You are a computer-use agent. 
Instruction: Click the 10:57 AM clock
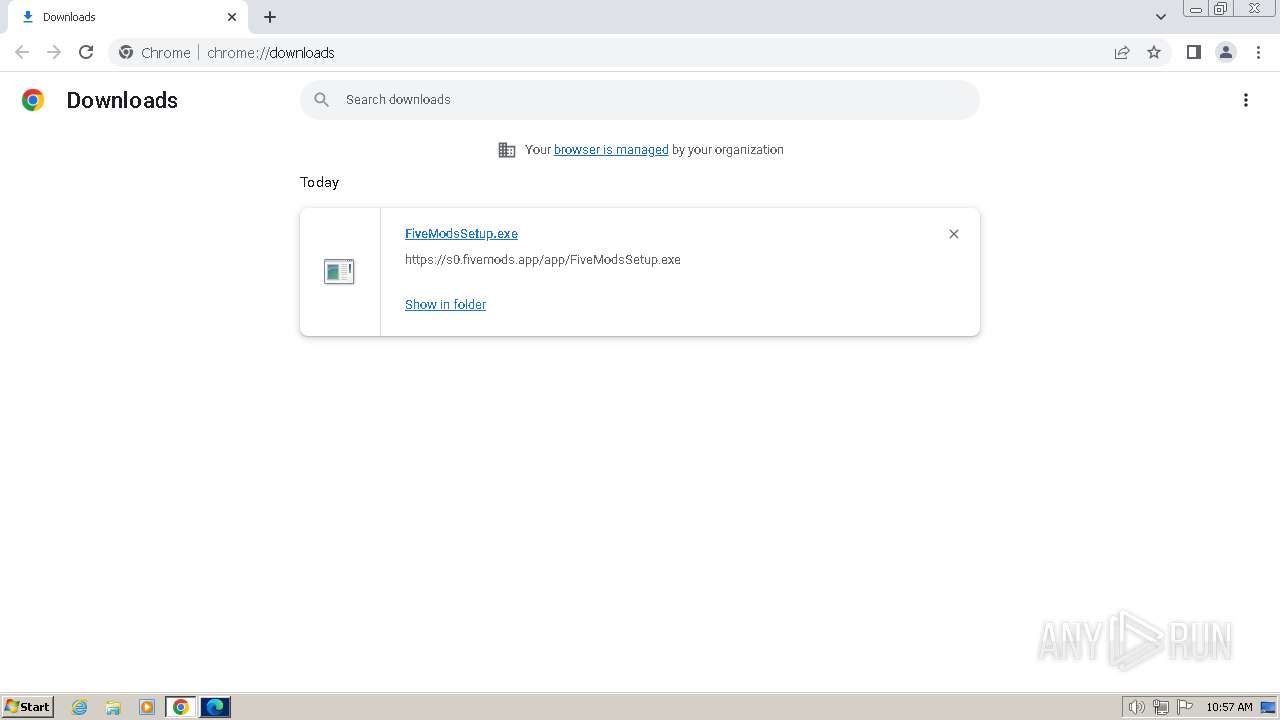(1229, 707)
